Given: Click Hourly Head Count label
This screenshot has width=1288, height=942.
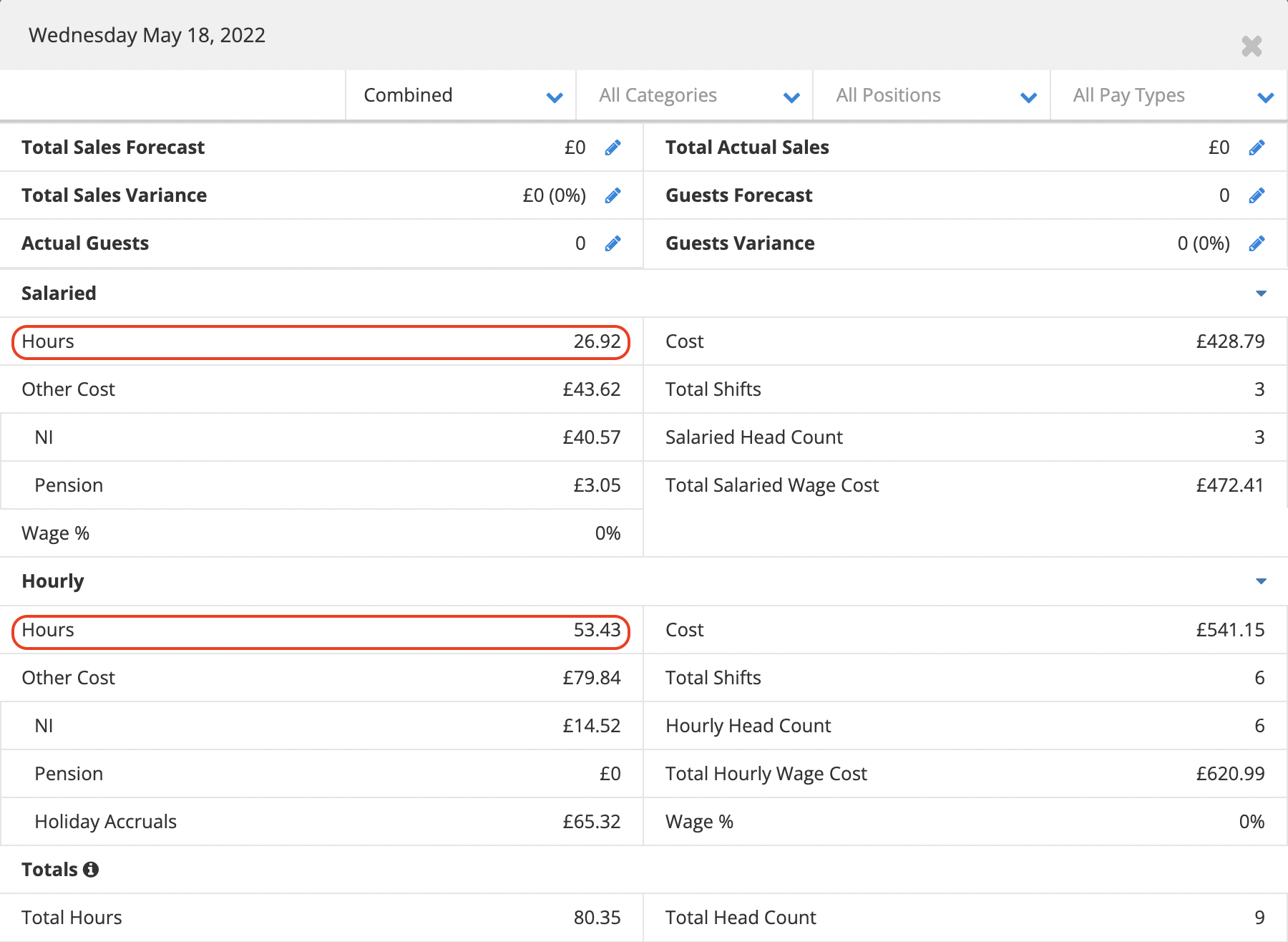Looking at the screenshot, I should coord(748,726).
